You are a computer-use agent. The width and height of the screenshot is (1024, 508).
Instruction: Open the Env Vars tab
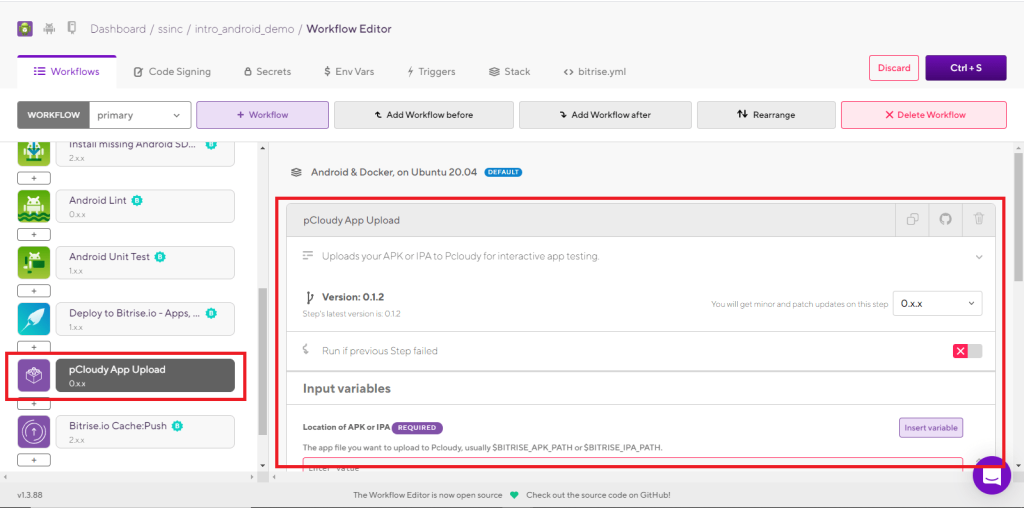click(x=349, y=72)
